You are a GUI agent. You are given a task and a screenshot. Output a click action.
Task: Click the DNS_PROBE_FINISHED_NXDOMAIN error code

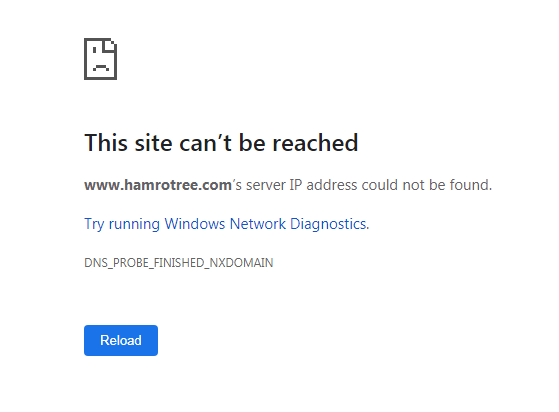point(179,263)
